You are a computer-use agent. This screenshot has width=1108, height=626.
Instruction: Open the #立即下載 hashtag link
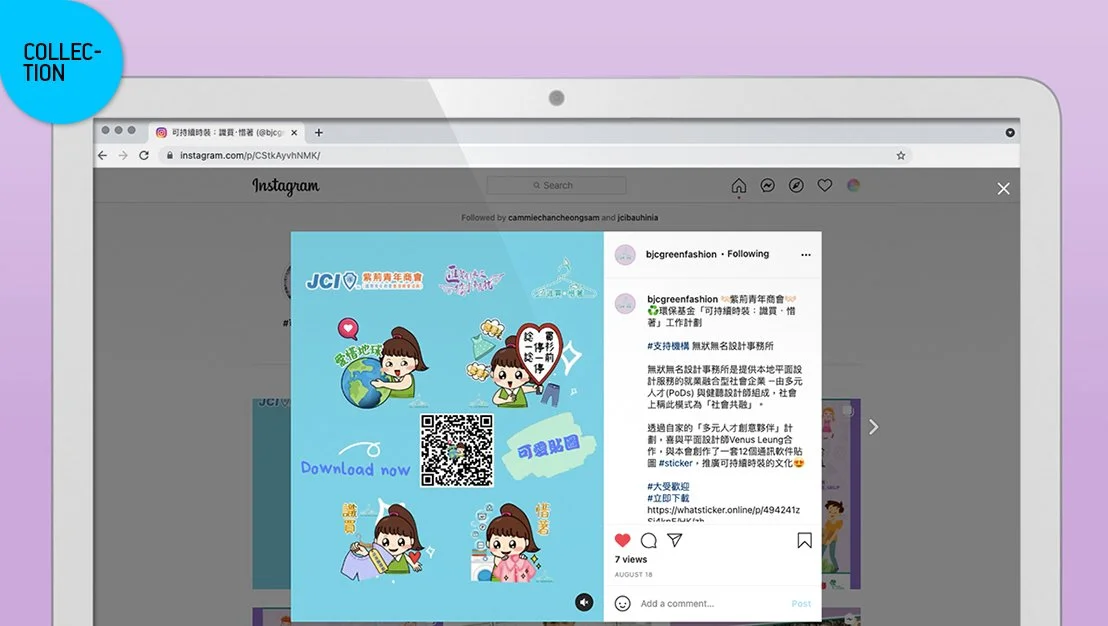coord(668,498)
